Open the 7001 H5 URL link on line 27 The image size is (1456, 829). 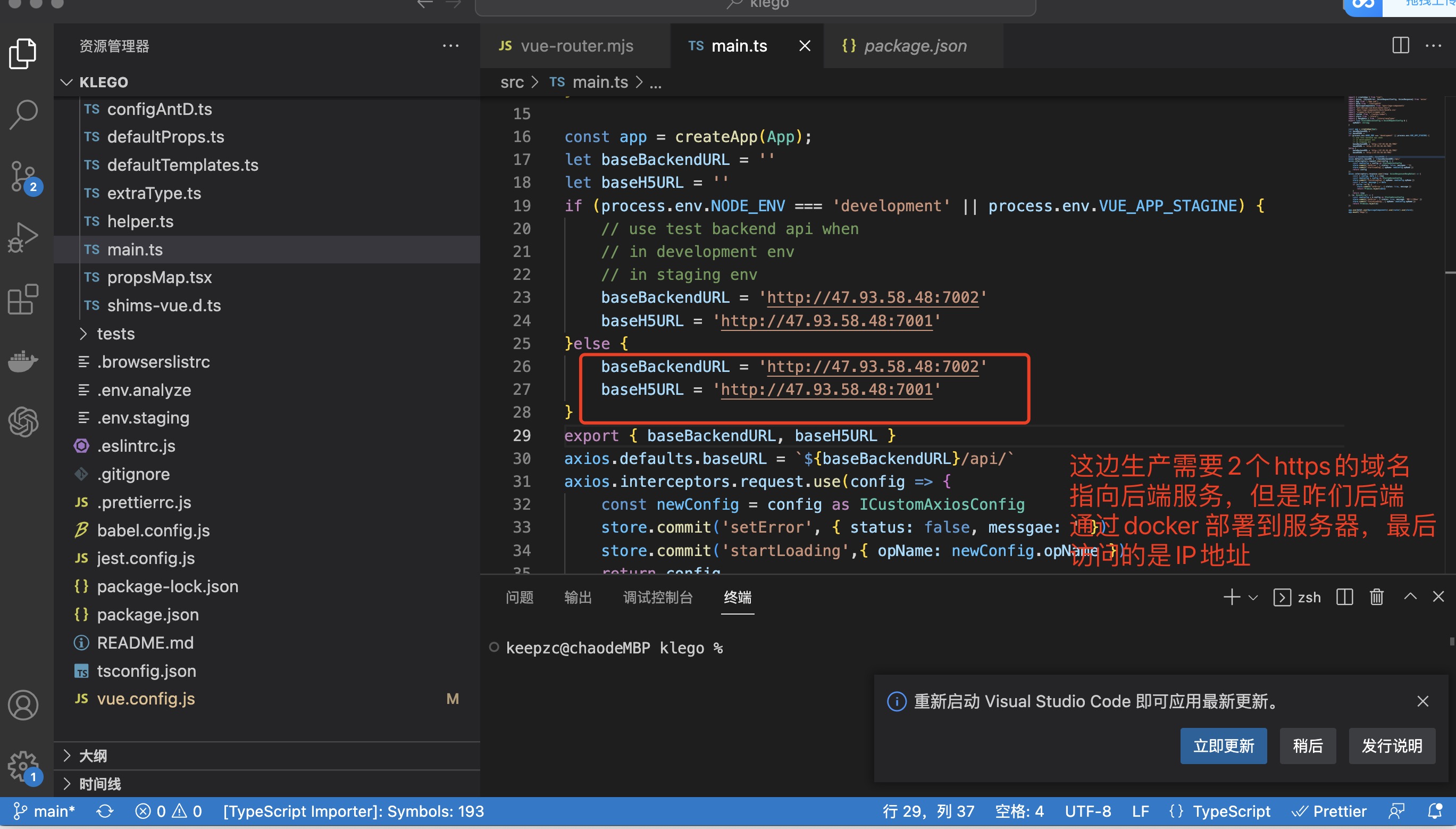827,389
